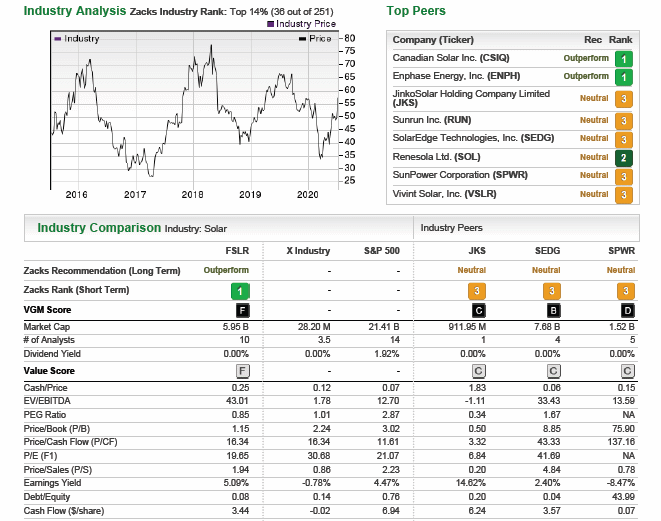Click JKS Zacks Rank 3 badge in comparison table
The width and height of the screenshot is (661, 521).
(477, 291)
